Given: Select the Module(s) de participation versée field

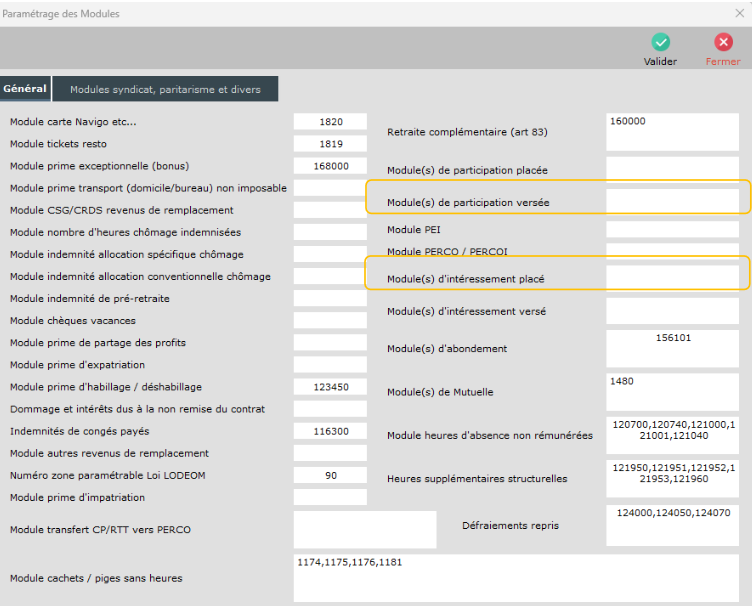Looking at the screenshot, I should (672, 201).
